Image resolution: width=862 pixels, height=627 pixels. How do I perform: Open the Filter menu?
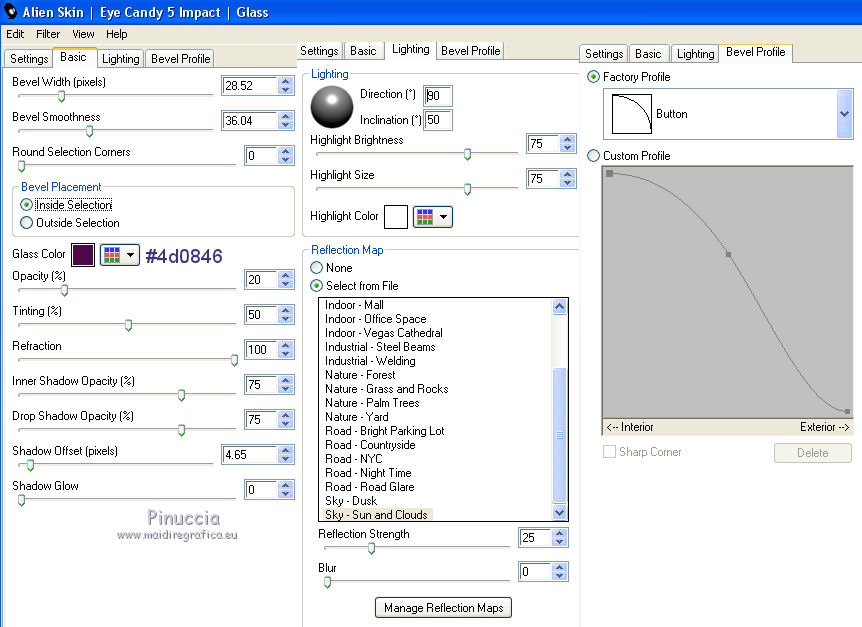[x=48, y=34]
